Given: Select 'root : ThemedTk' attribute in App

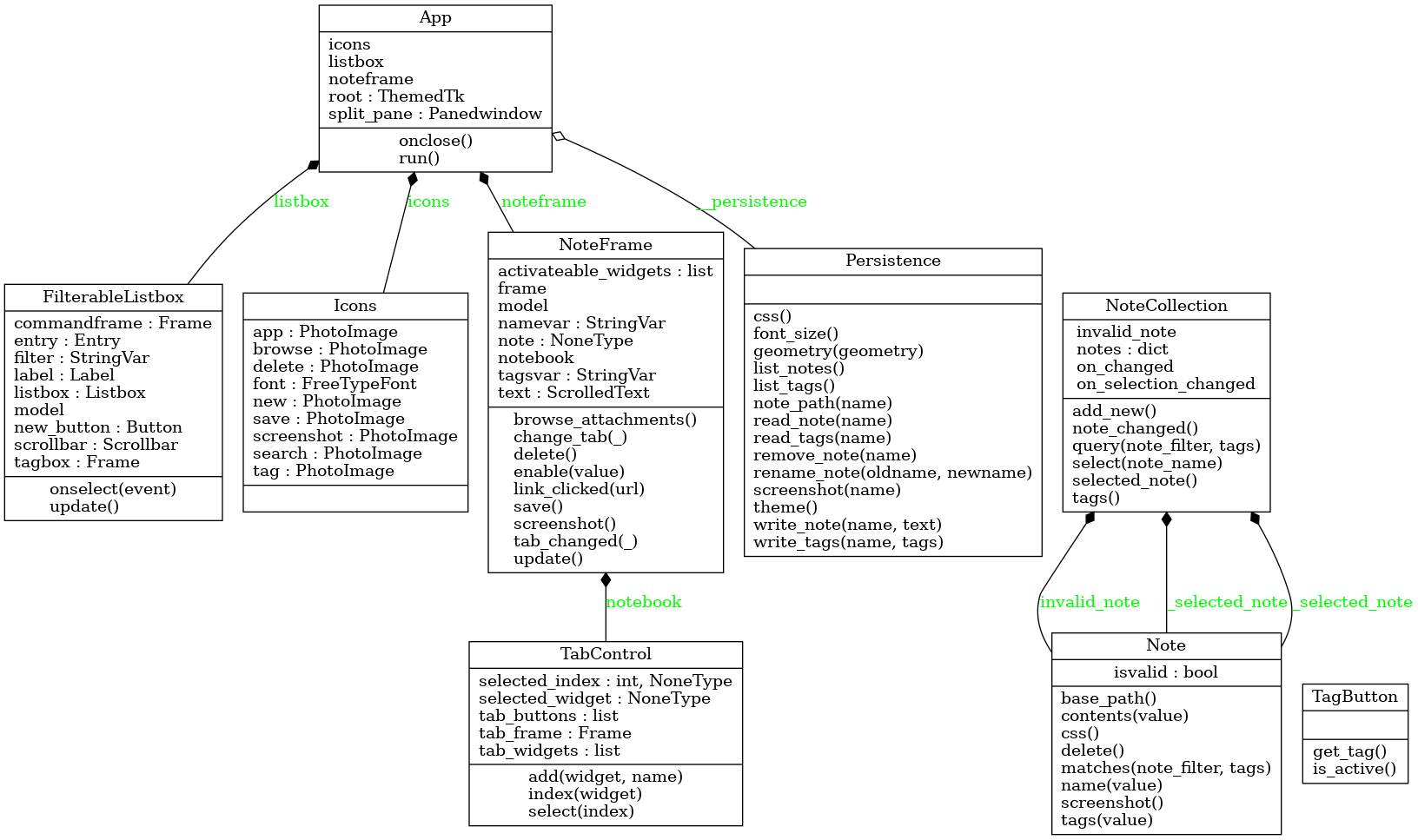Looking at the screenshot, I should coord(396,96).
